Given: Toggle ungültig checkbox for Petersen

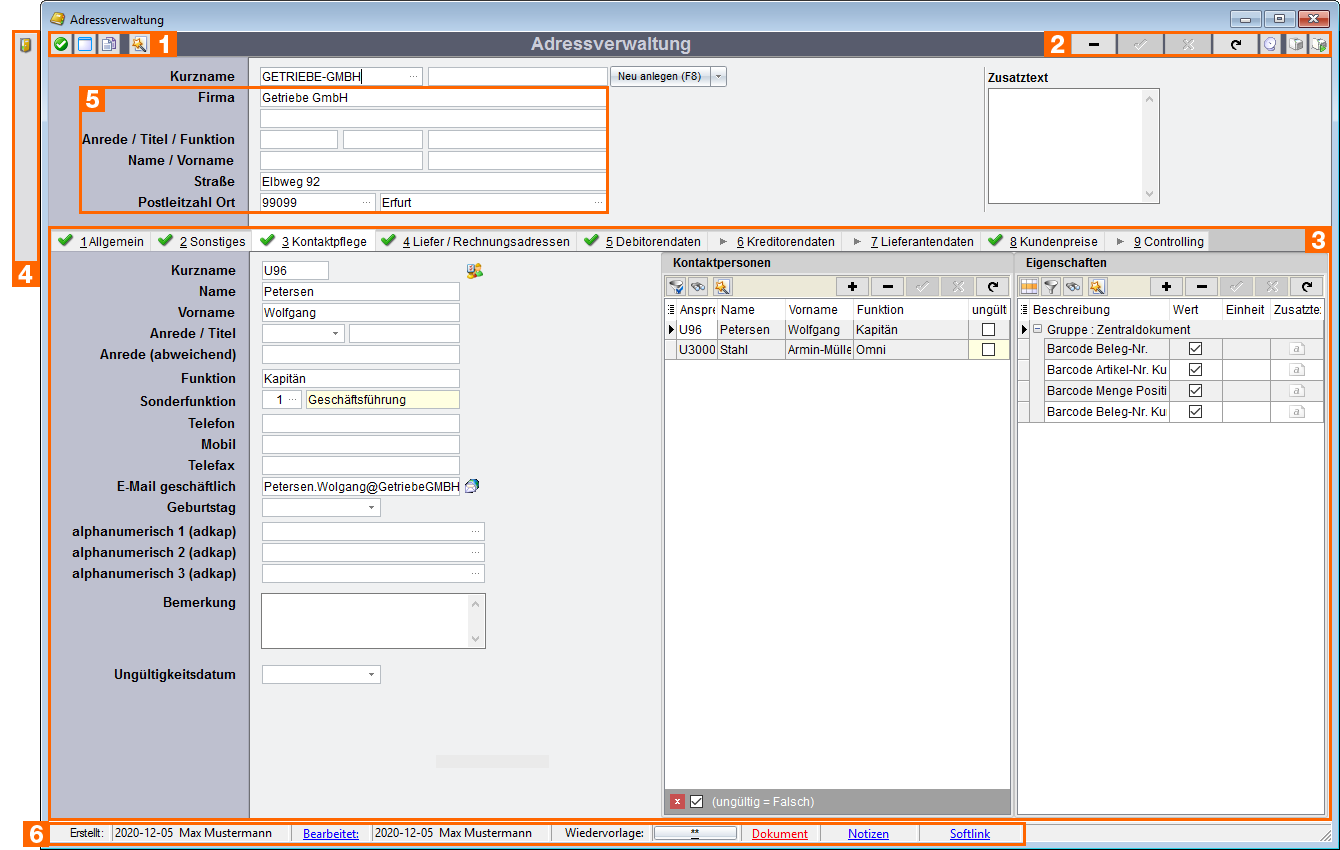Looking at the screenshot, I should (988, 329).
